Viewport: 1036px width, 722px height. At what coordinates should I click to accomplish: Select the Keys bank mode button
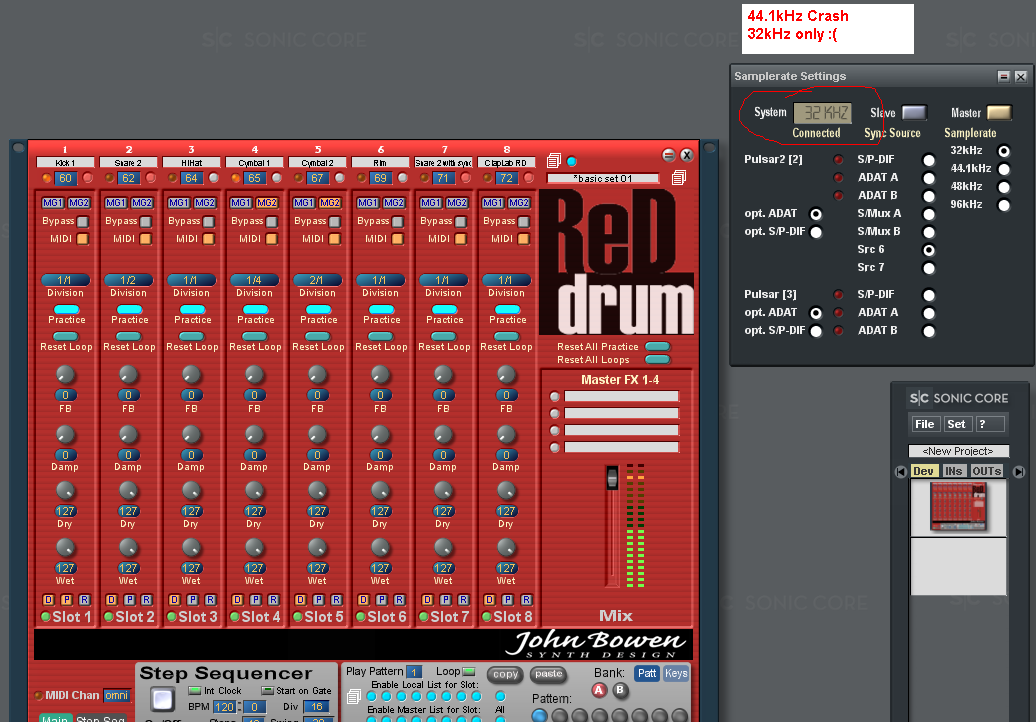676,673
